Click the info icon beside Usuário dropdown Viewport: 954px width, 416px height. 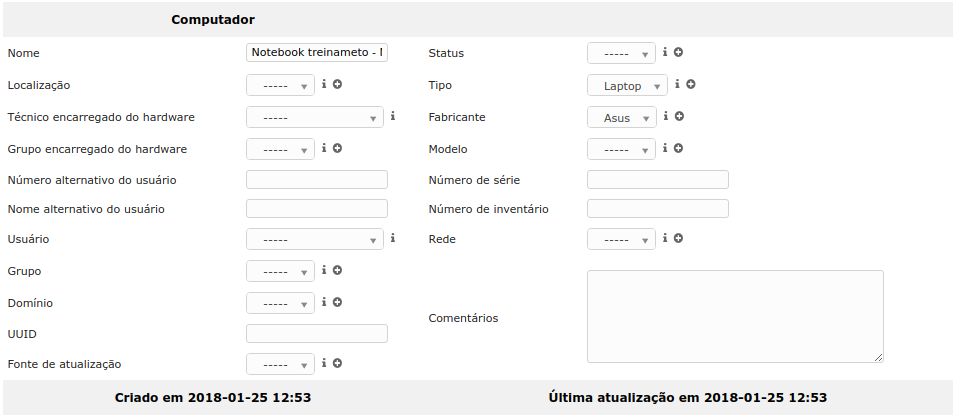click(393, 239)
